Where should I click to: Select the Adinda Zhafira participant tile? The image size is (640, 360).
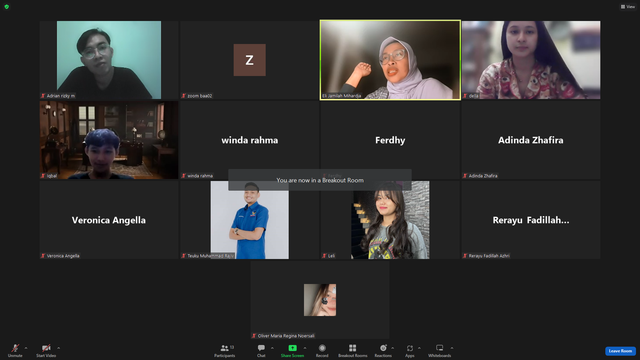pyautogui.click(x=531, y=140)
